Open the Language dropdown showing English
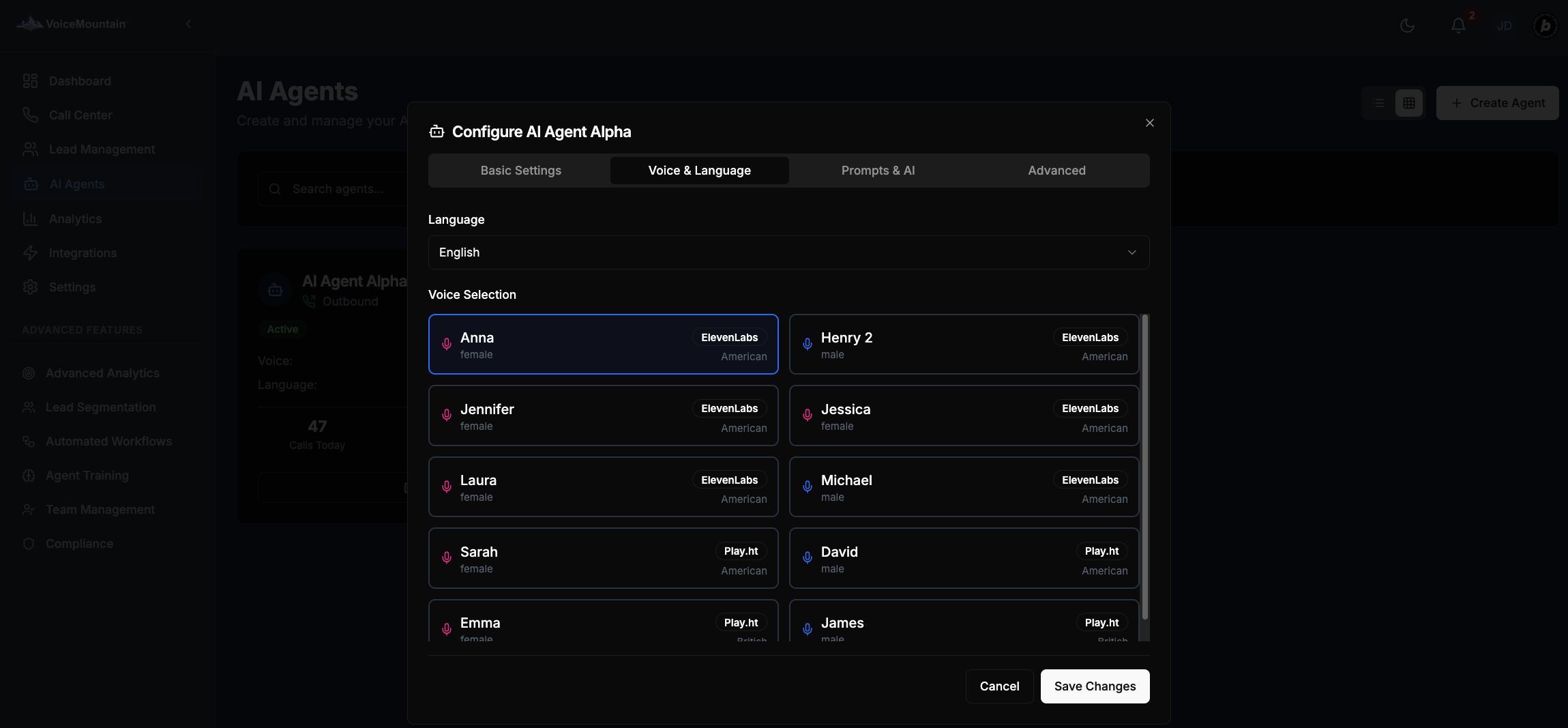Viewport: 1568px width, 728px height. (x=789, y=252)
